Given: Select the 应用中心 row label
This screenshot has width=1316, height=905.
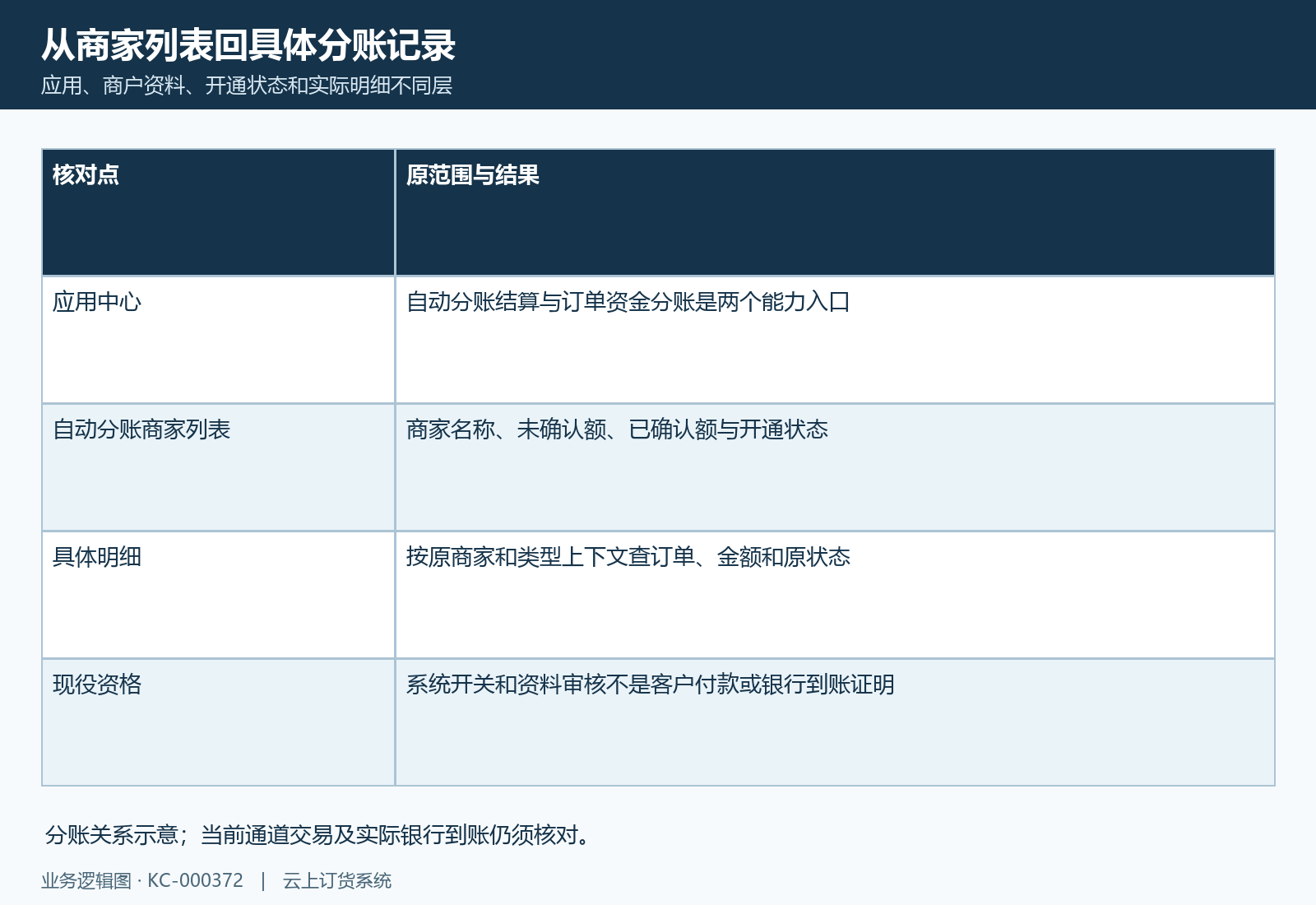Looking at the screenshot, I should 97,302.
